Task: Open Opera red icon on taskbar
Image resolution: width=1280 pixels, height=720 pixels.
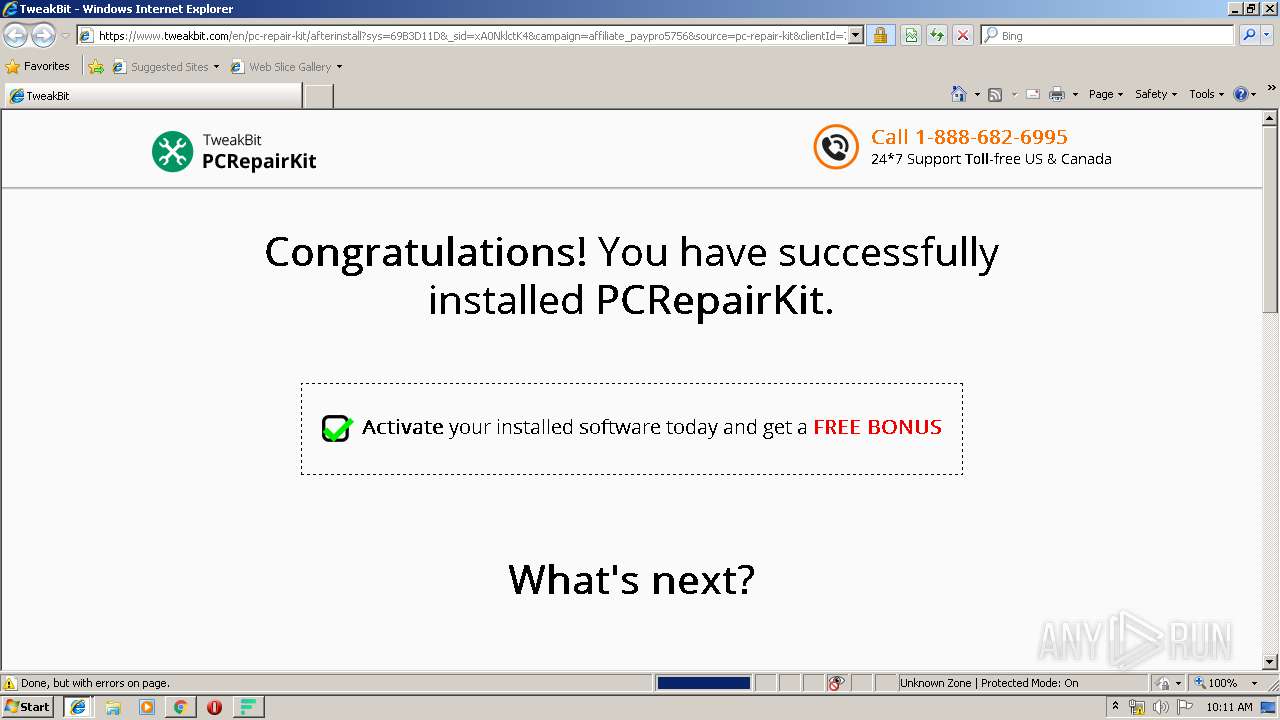Action: tap(214, 707)
